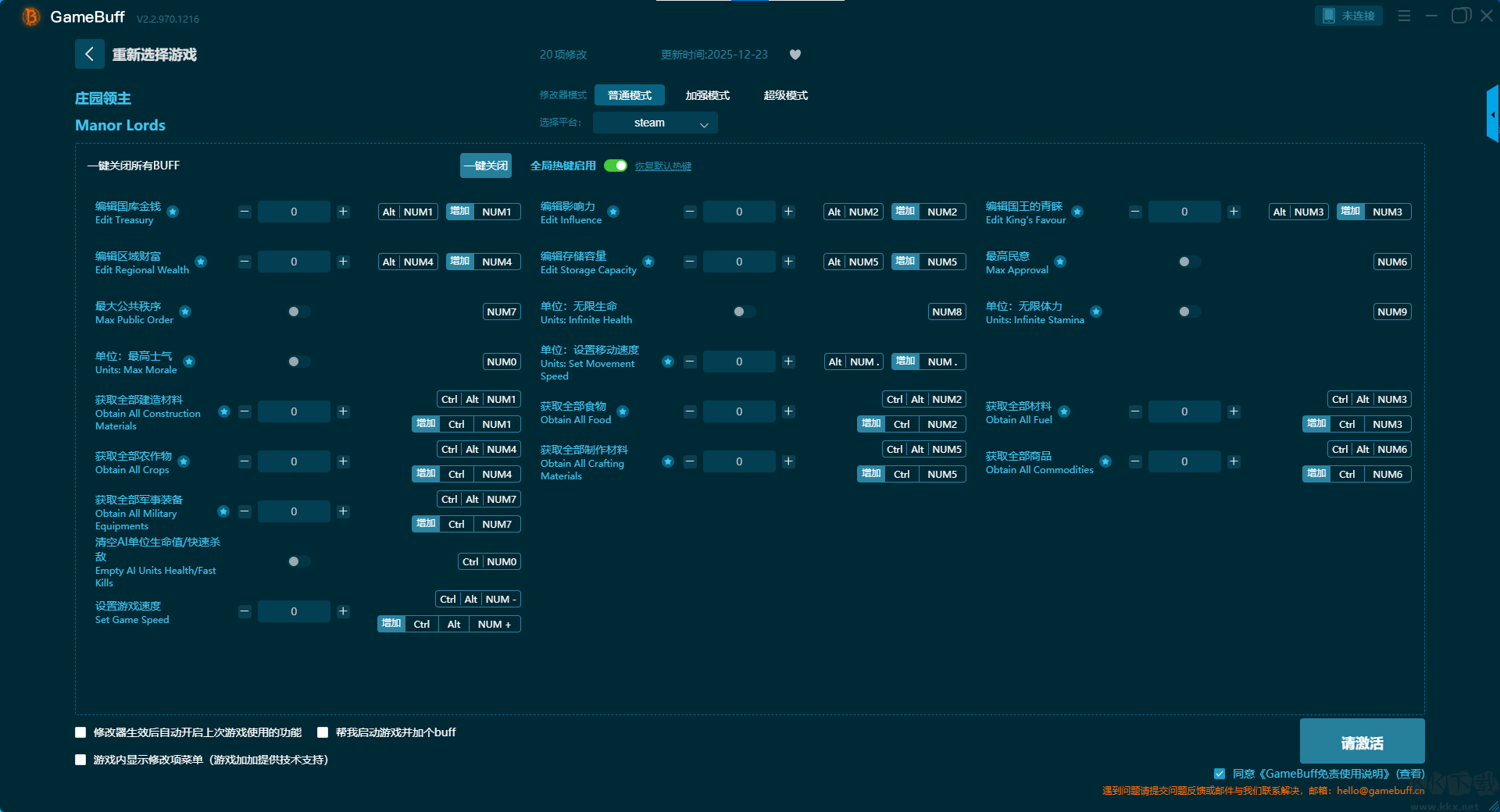Increase Obtain All Fuel value
The width and height of the screenshot is (1500, 812).
[x=1234, y=411]
